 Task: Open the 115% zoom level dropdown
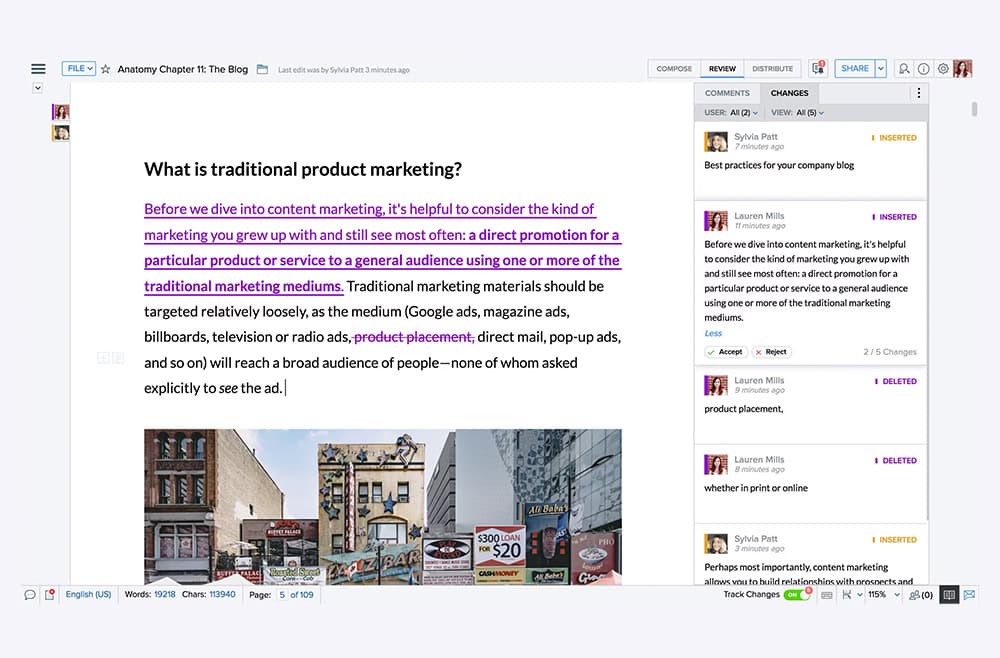(884, 595)
